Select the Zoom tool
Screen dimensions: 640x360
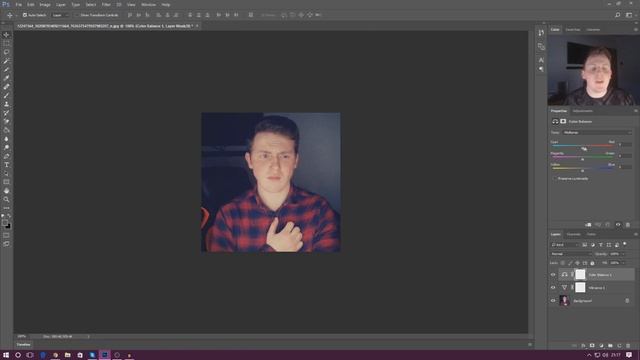[x=7, y=200]
